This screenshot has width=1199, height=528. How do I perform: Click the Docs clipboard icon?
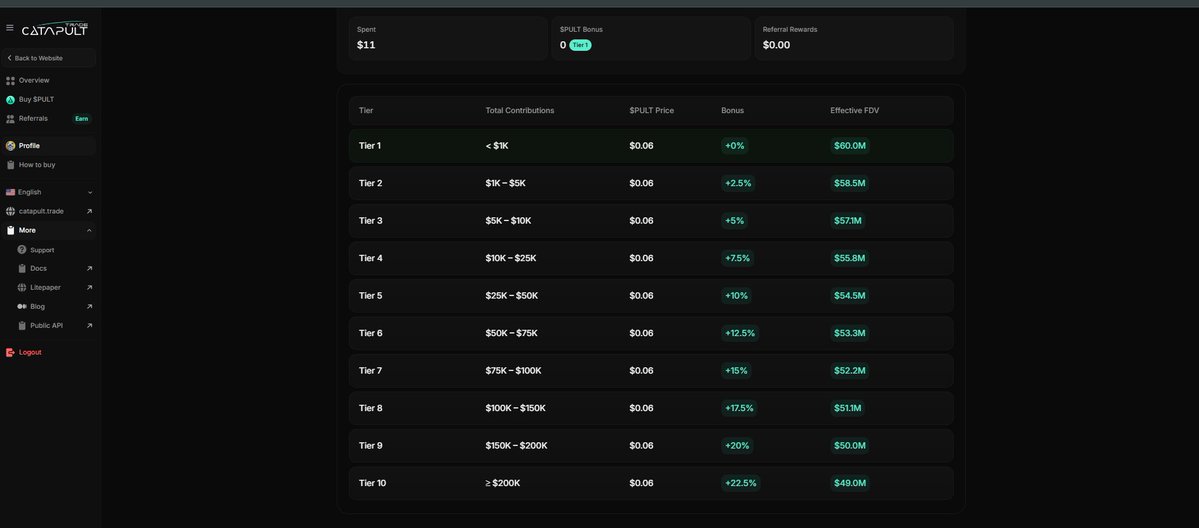pyautogui.click(x=22, y=269)
